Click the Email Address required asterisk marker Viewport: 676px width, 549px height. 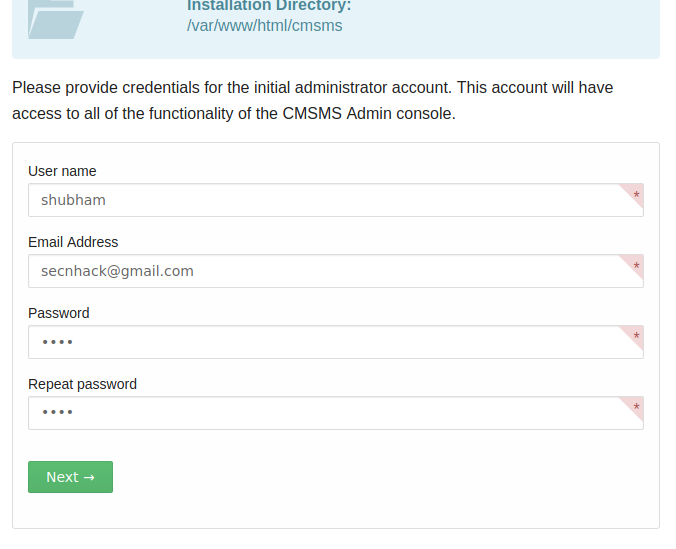pos(636,266)
